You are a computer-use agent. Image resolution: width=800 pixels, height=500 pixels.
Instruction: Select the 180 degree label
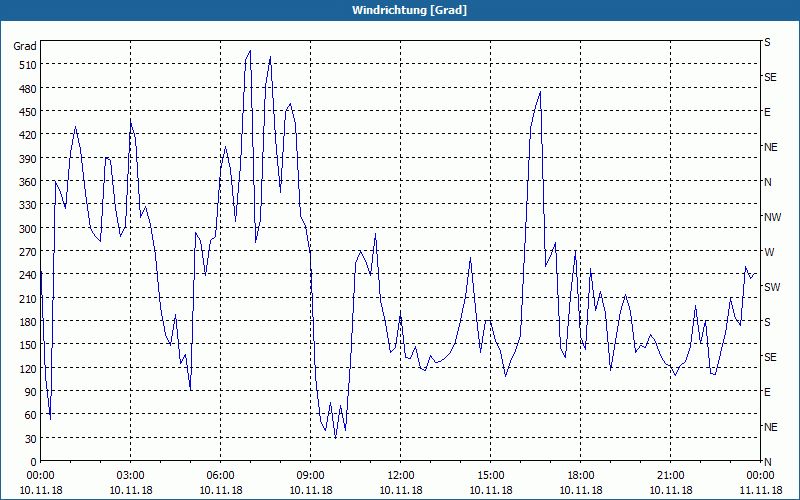point(28,322)
